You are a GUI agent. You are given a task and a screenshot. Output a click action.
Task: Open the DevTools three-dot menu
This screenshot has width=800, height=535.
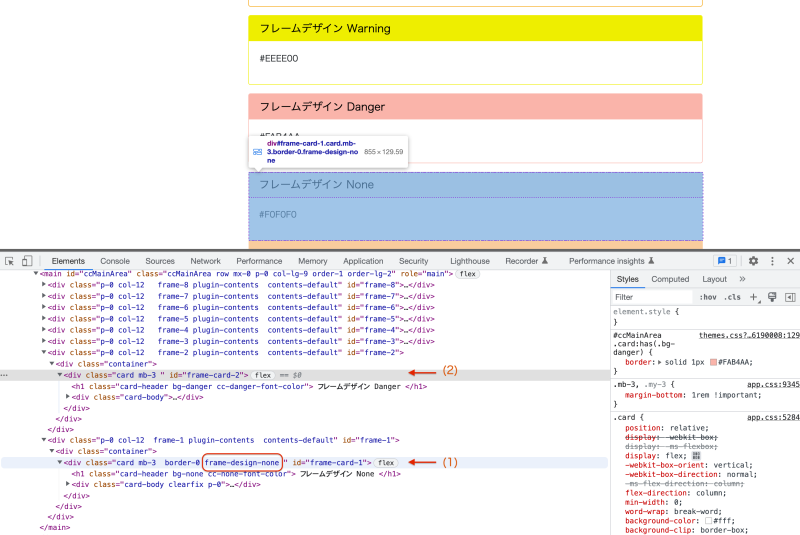pyautogui.click(x=772, y=261)
